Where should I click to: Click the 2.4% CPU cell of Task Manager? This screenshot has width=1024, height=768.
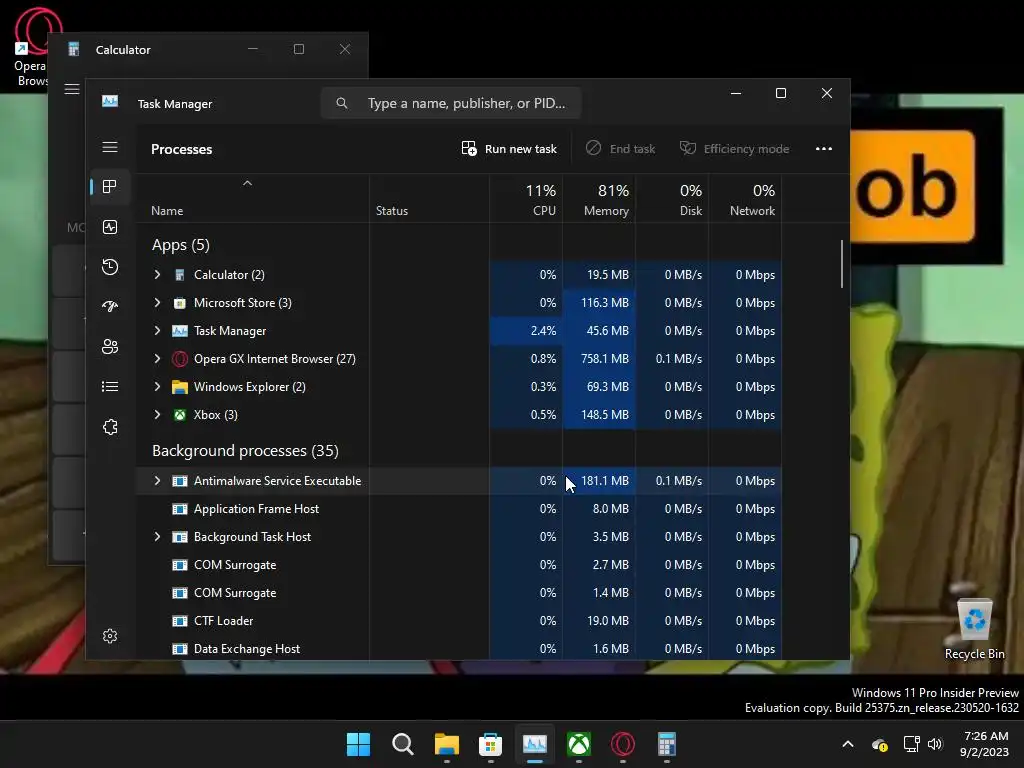click(526, 331)
